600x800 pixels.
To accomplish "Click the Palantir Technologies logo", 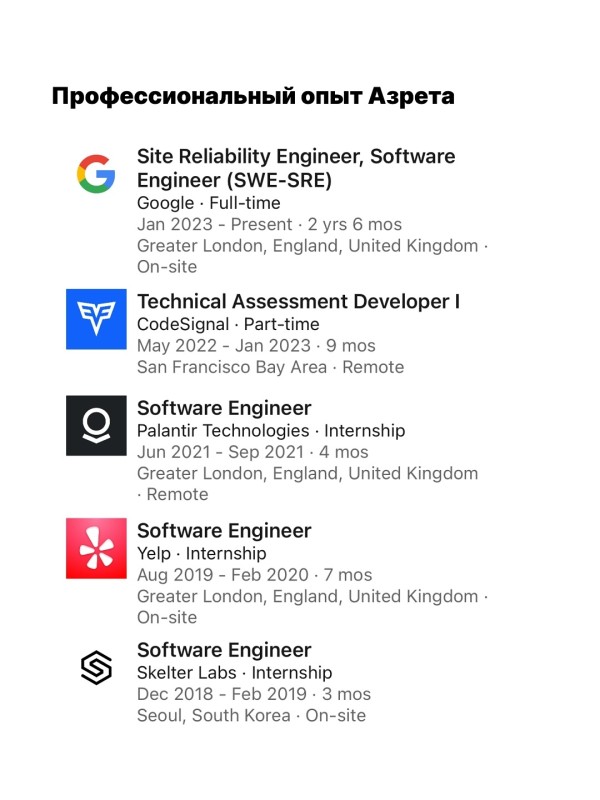I will pos(96,426).
